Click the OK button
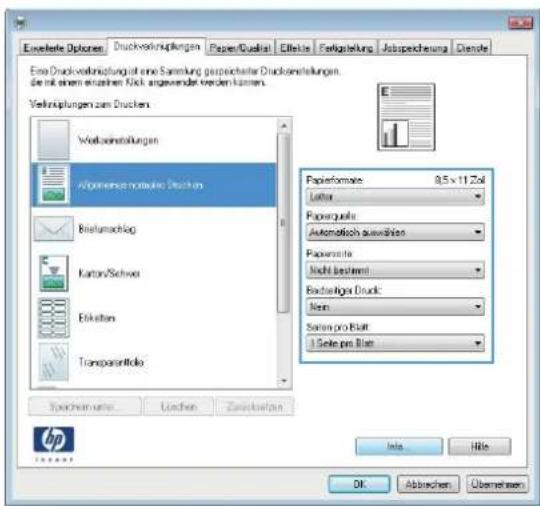The height and width of the screenshot is (506, 540). click(x=359, y=484)
